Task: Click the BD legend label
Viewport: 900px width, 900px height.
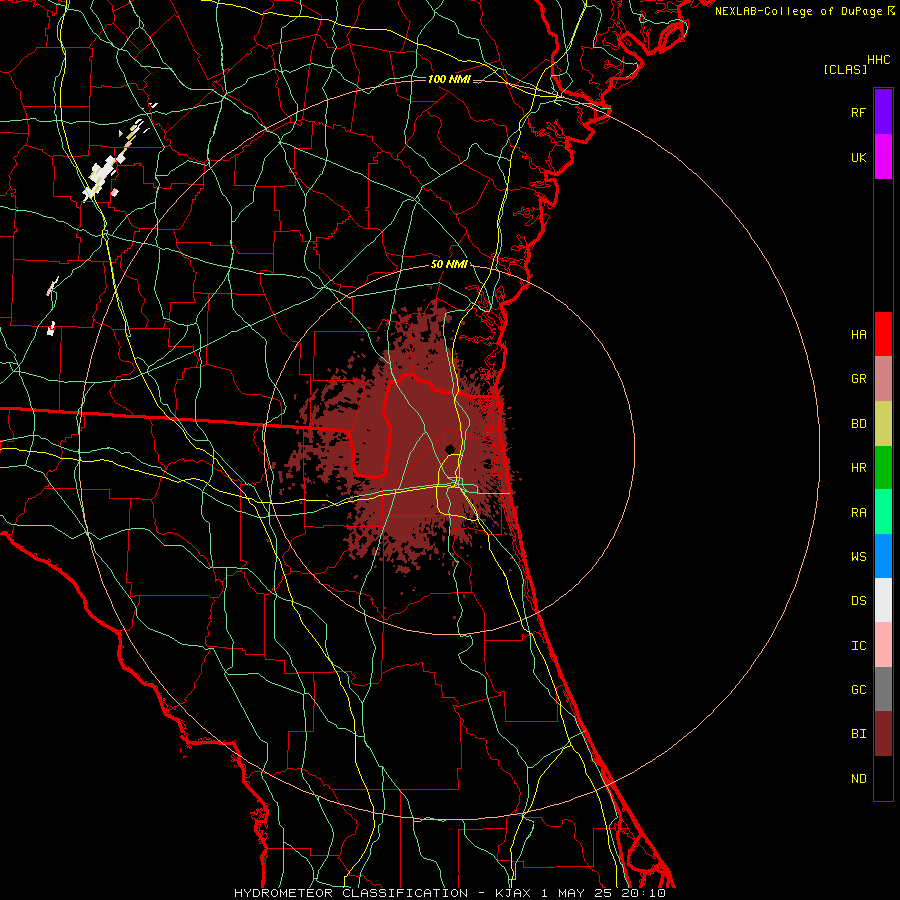Action: tap(858, 424)
